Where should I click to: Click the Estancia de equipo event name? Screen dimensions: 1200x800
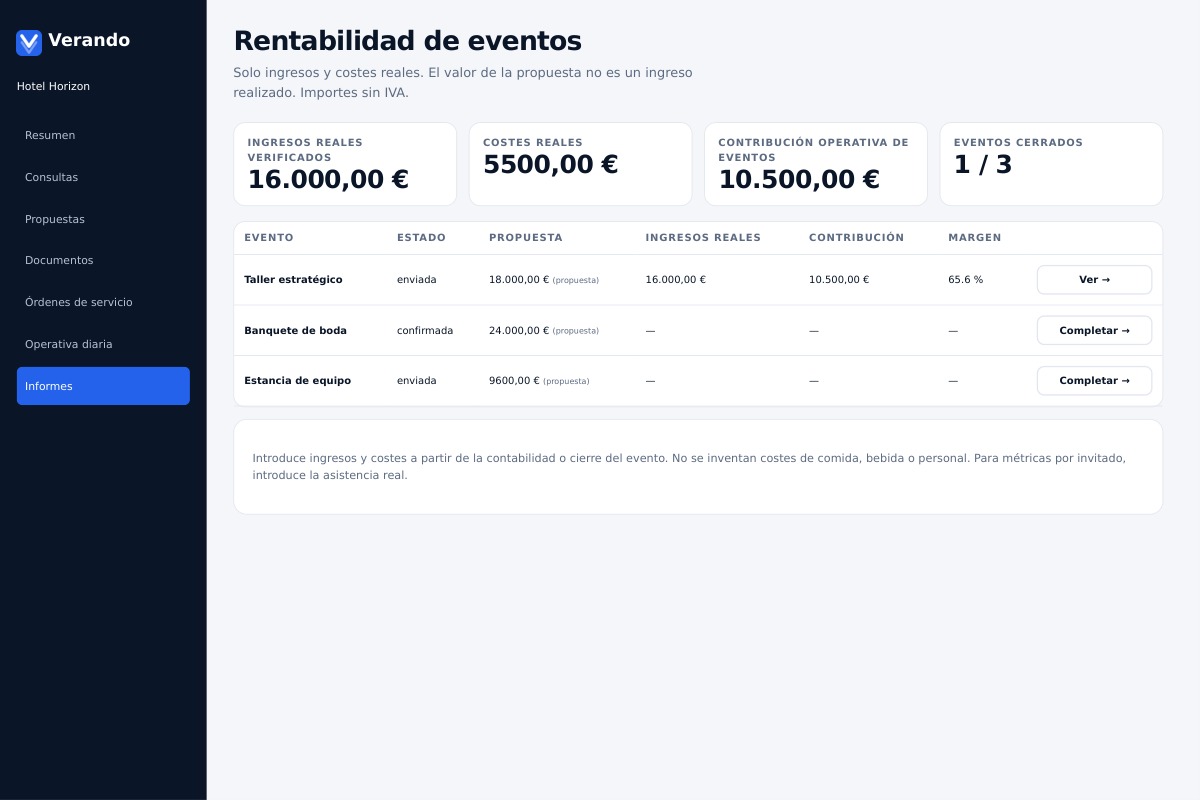coord(297,381)
